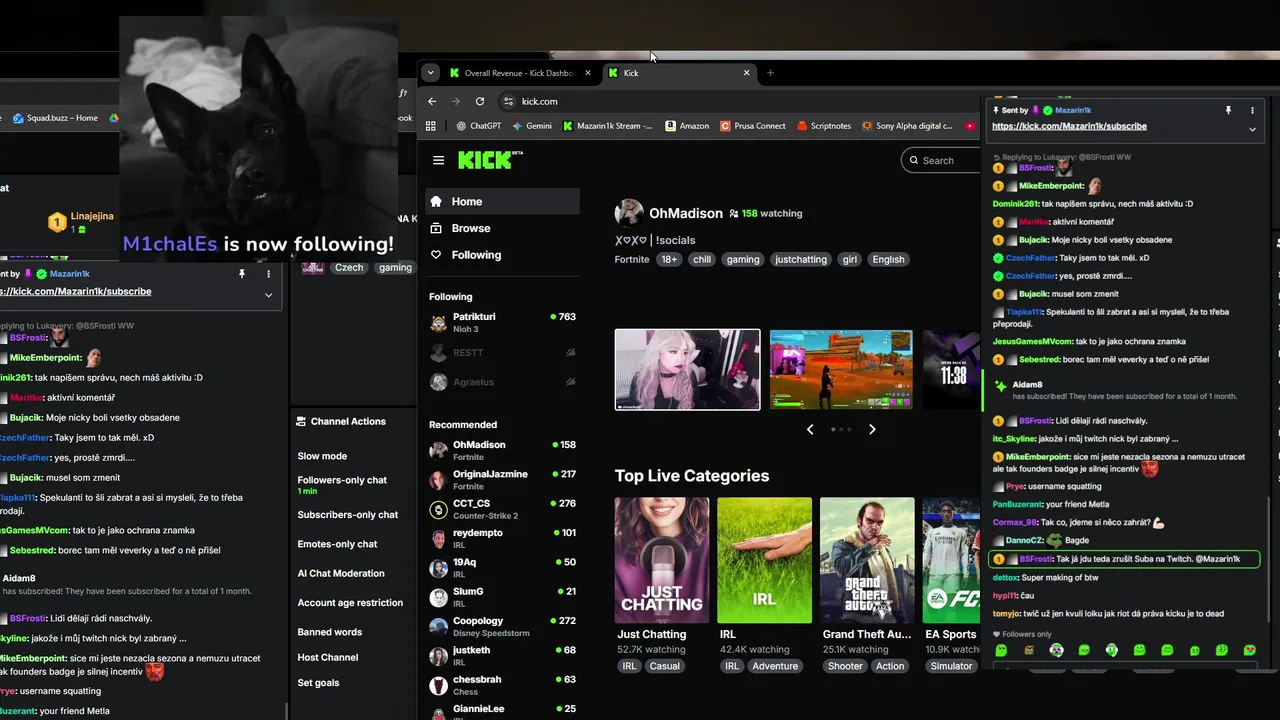Toggle Subscribers-only chat setting
The width and height of the screenshot is (1280, 720).
[347, 515]
